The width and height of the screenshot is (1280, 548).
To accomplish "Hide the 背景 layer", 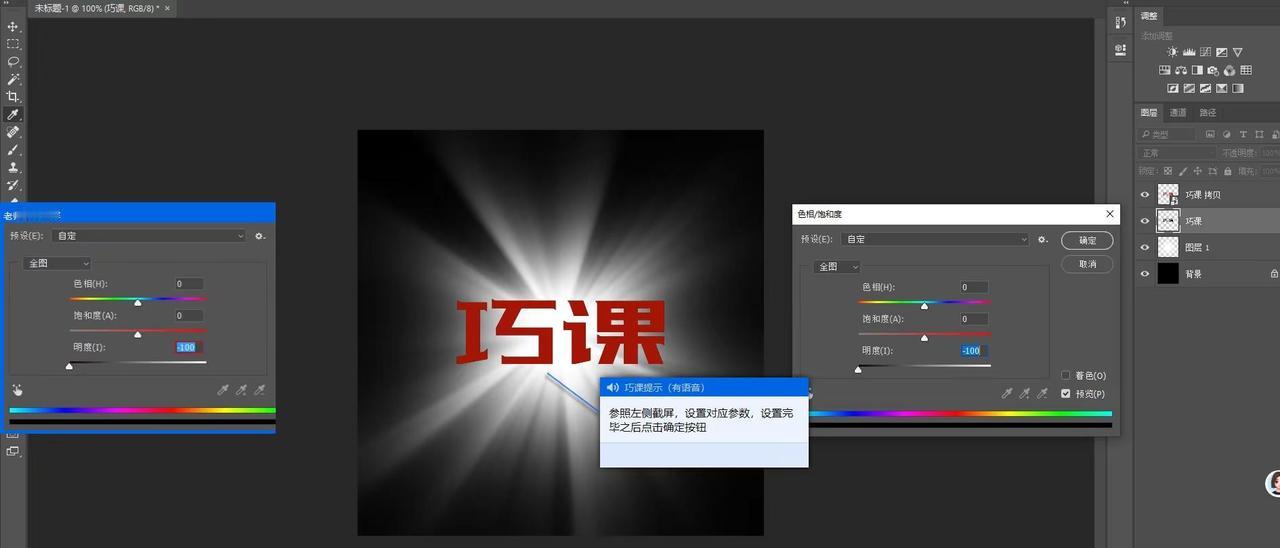I will (x=1145, y=273).
